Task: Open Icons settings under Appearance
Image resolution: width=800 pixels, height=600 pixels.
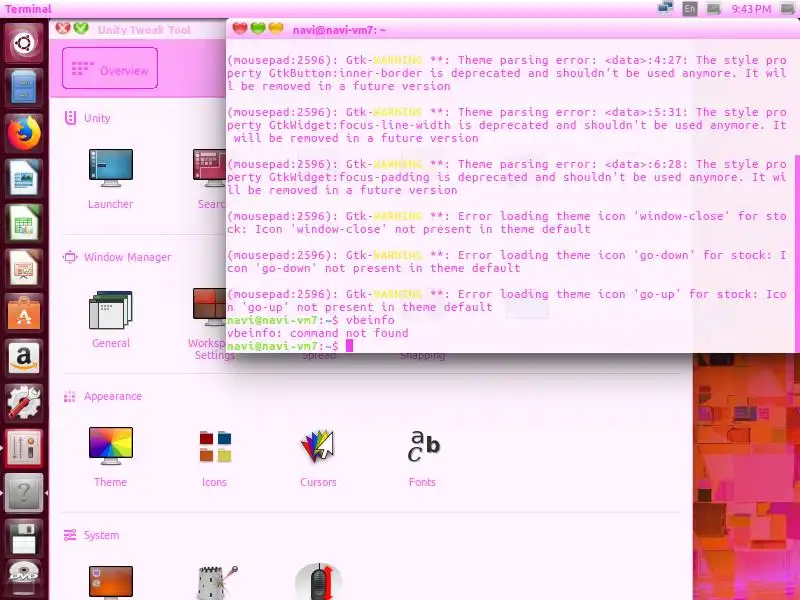Action: tap(215, 457)
